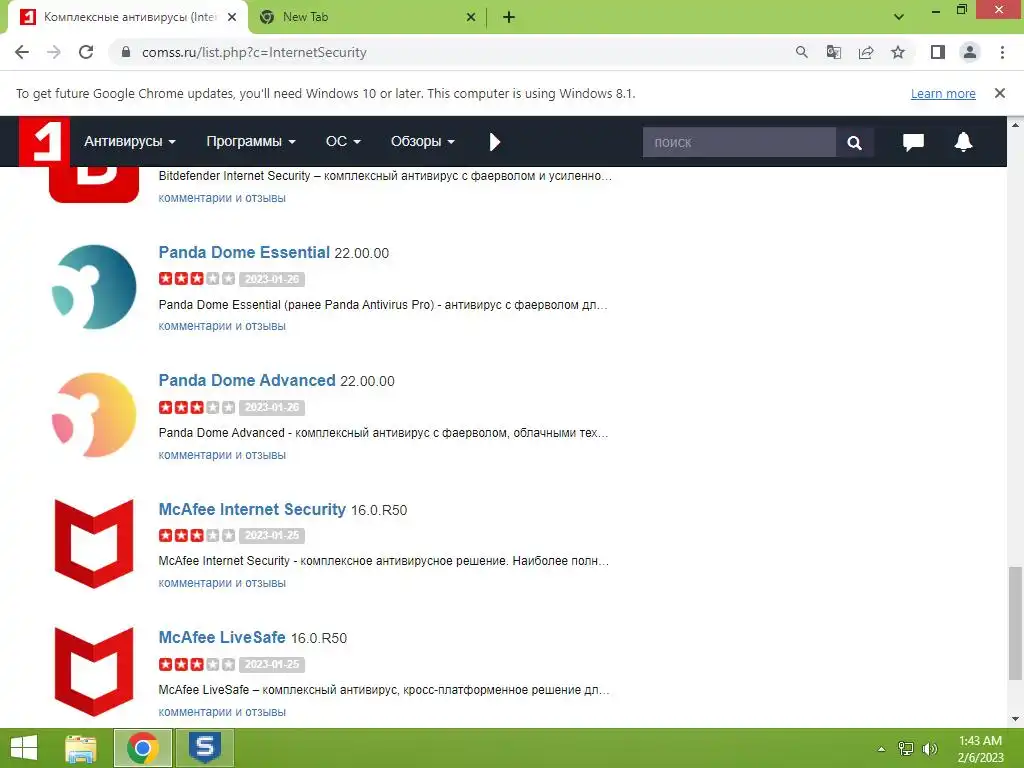Reload the page with the refresh icon
Image resolution: width=1024 pixels, height=768 pixels.
click(86, 52)
